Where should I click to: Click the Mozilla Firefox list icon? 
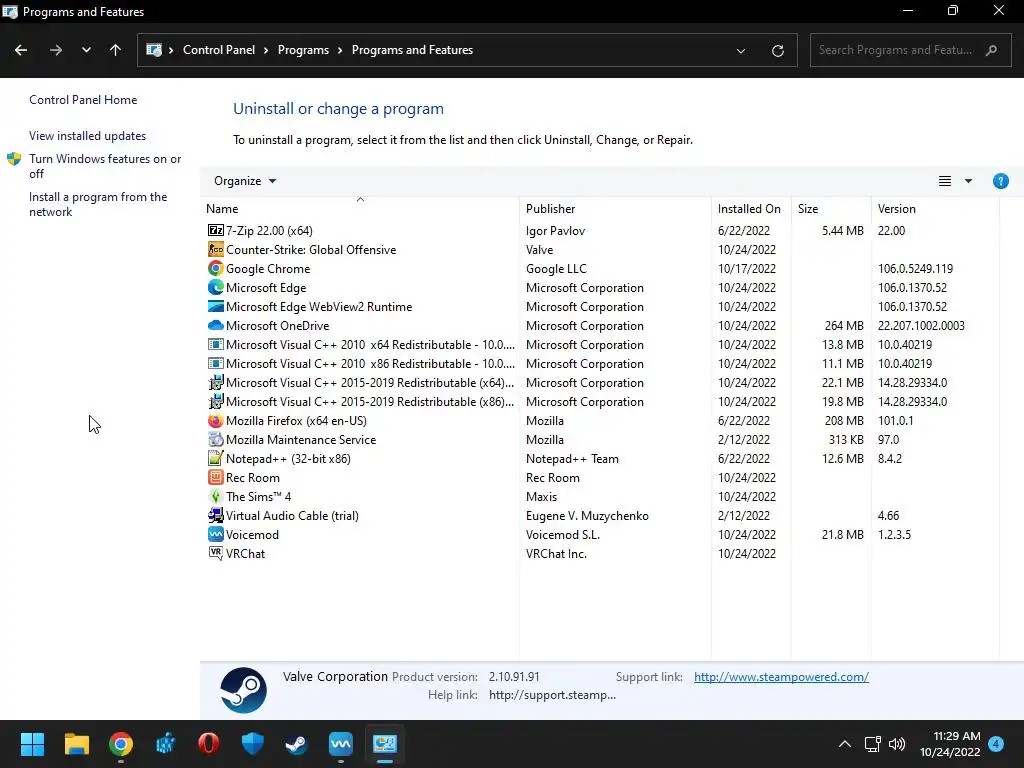[x=216, y=421]
